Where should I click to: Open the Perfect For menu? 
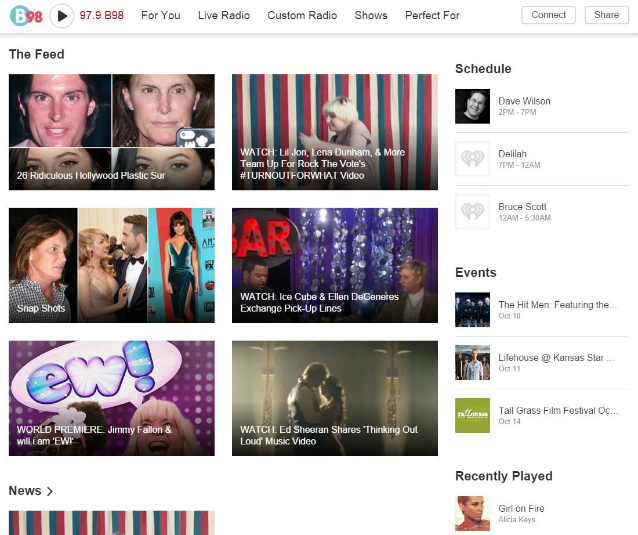coord(432,15)
